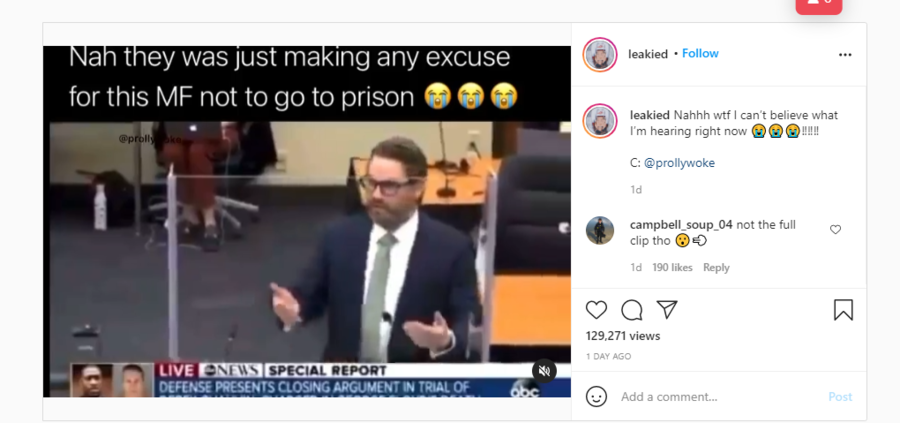Follow the leakied account
This screenshot has height=423, width=900.
click(700, 53)
